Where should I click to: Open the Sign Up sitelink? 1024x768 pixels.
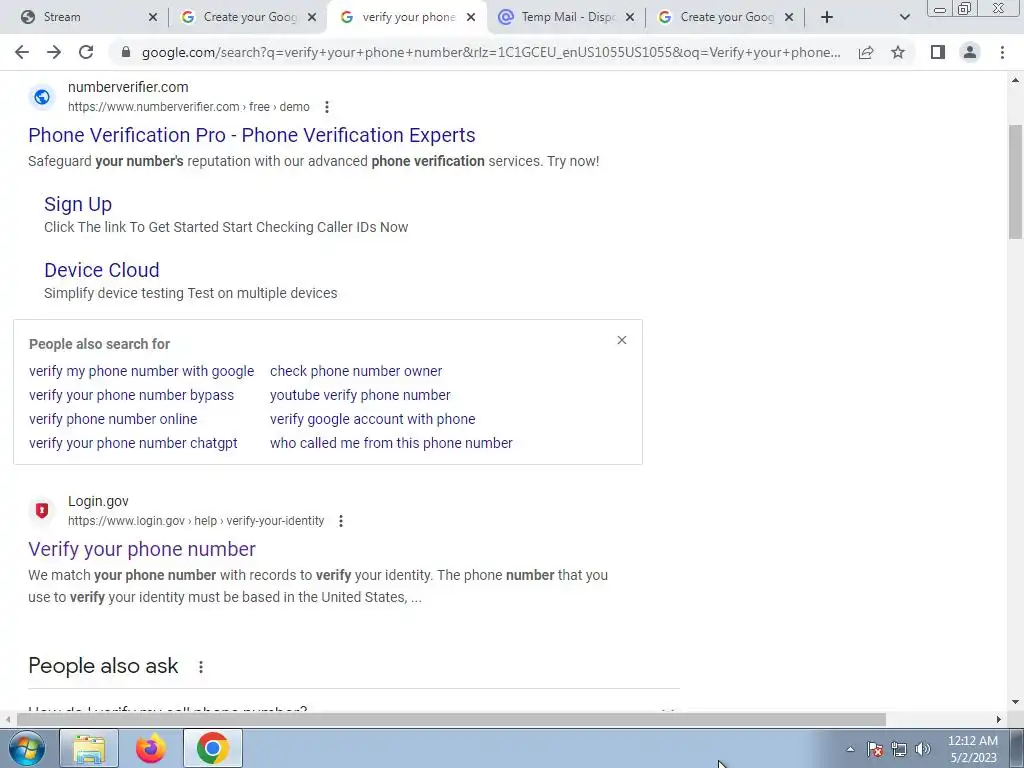coord(78,204)
